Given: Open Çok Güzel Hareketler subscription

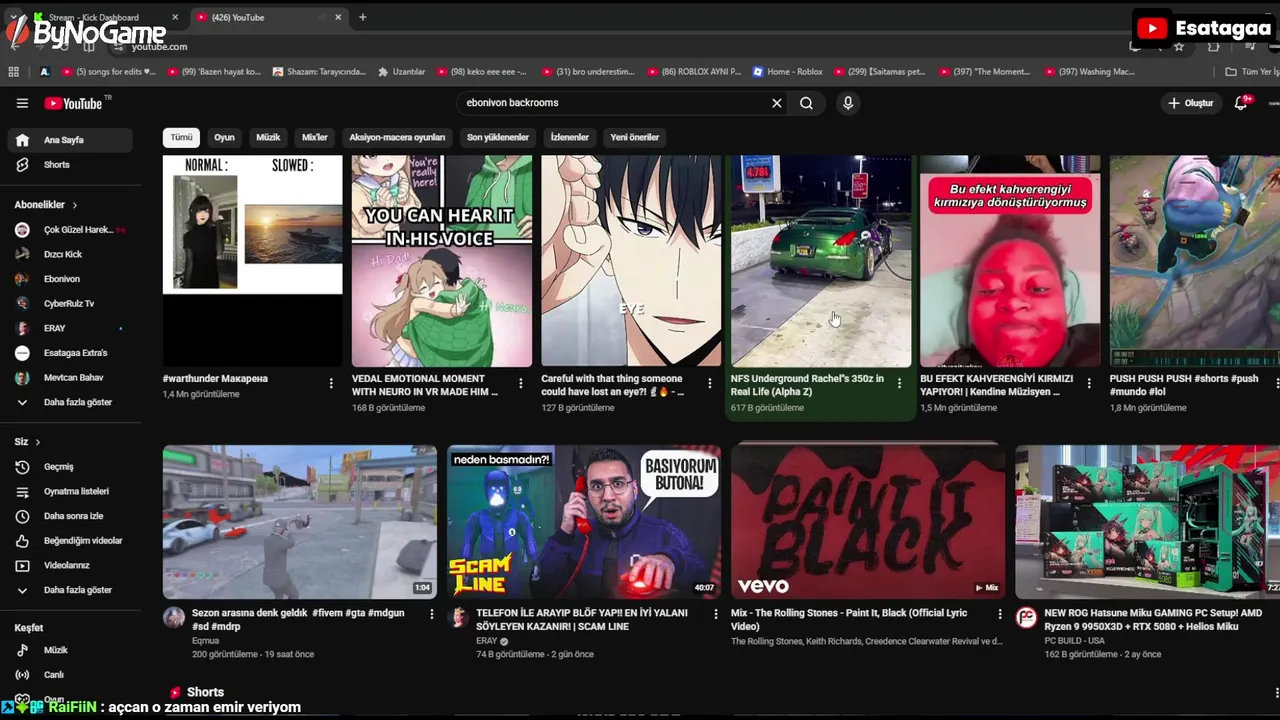Looking at the screenshot, I should click(69, 230).
